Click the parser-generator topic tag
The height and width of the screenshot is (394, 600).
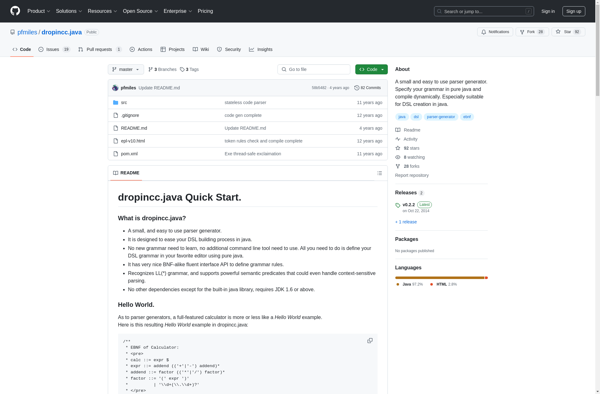441,117
